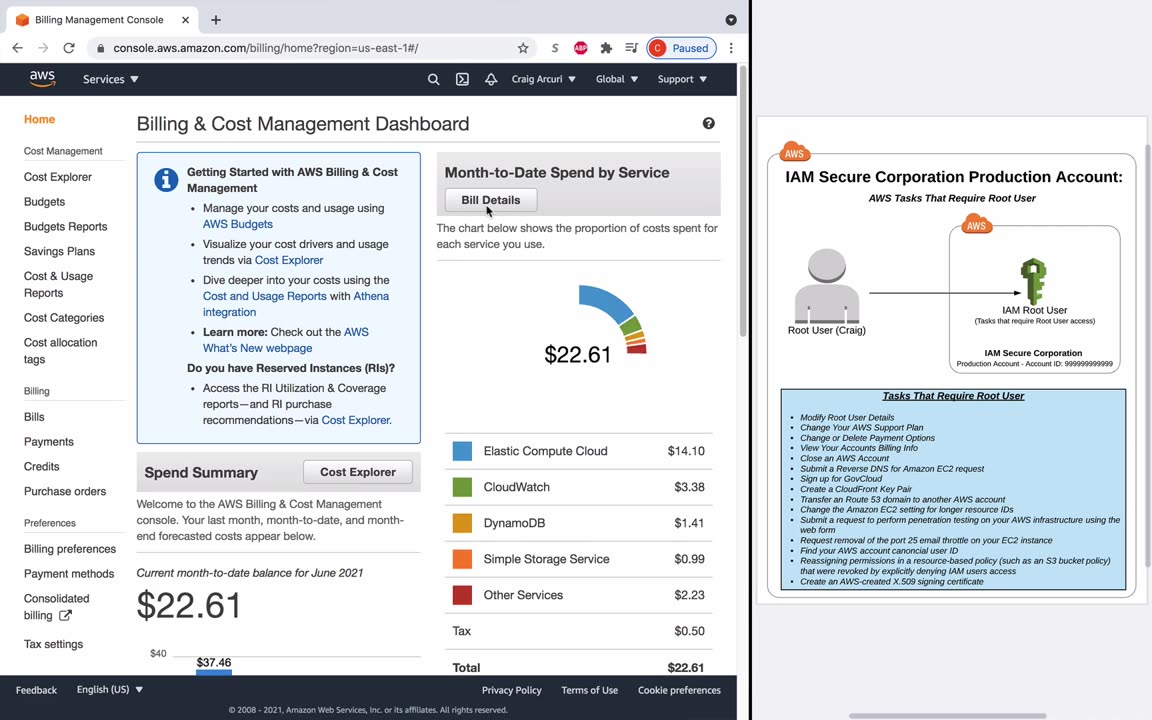Image resolution: width=1152 pixels, height=720 pixels.
Task: Close the Billing Management Console tab
Action: [x=186, y=20]
